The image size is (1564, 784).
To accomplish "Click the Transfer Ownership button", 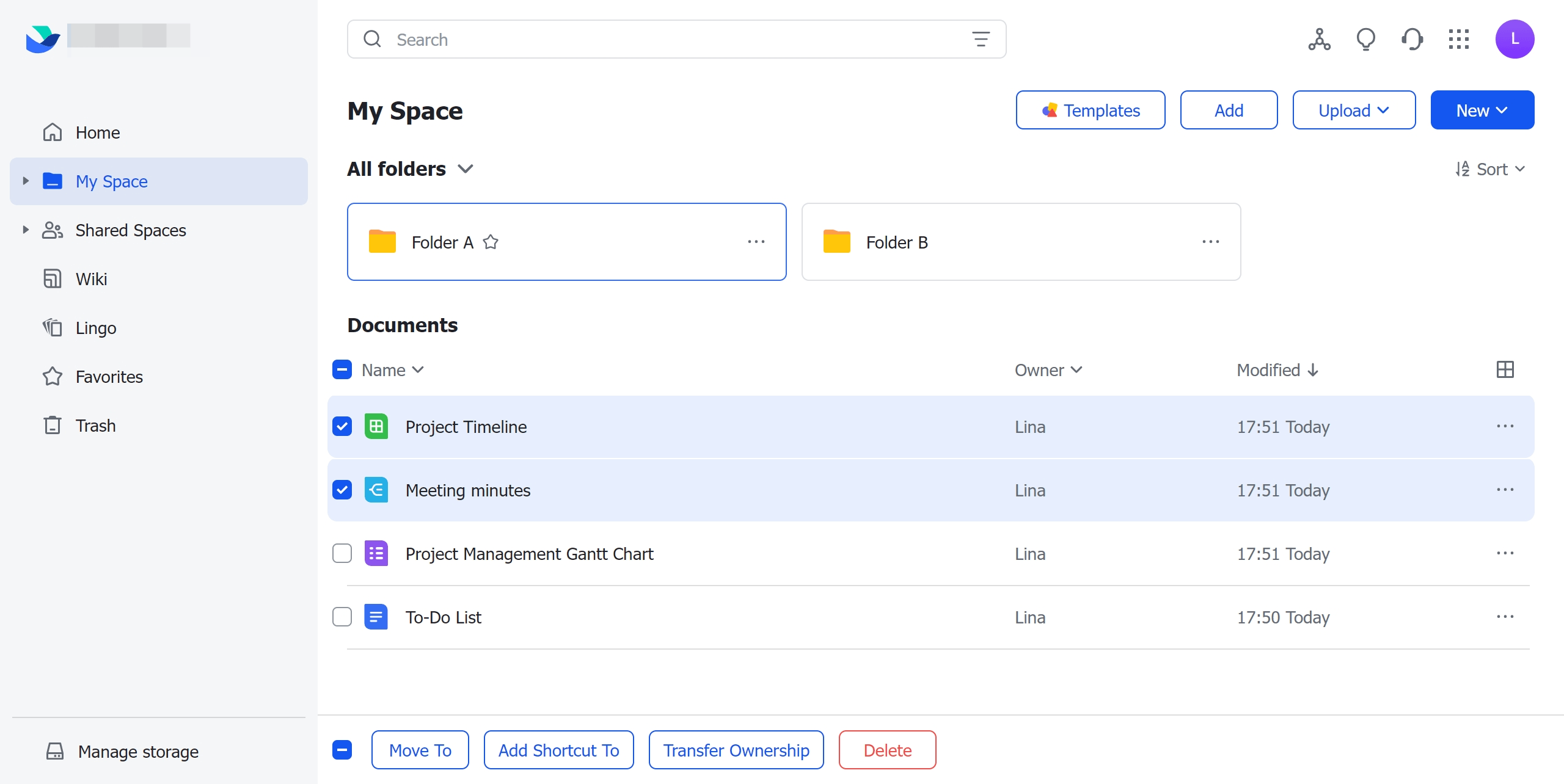I will tap(736, 750).
